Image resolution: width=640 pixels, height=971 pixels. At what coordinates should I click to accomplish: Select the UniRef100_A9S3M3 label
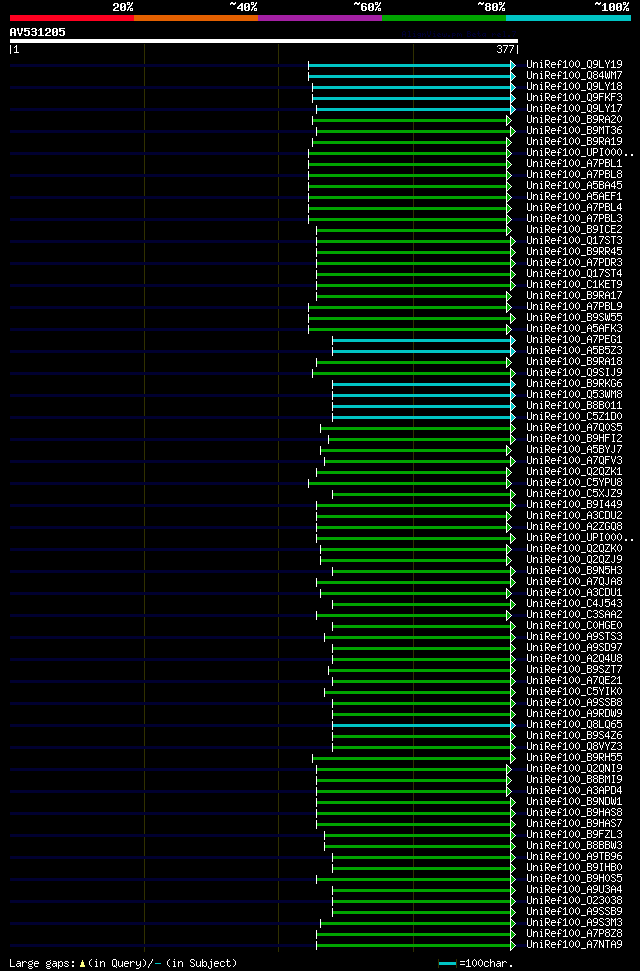click(574, 923)
